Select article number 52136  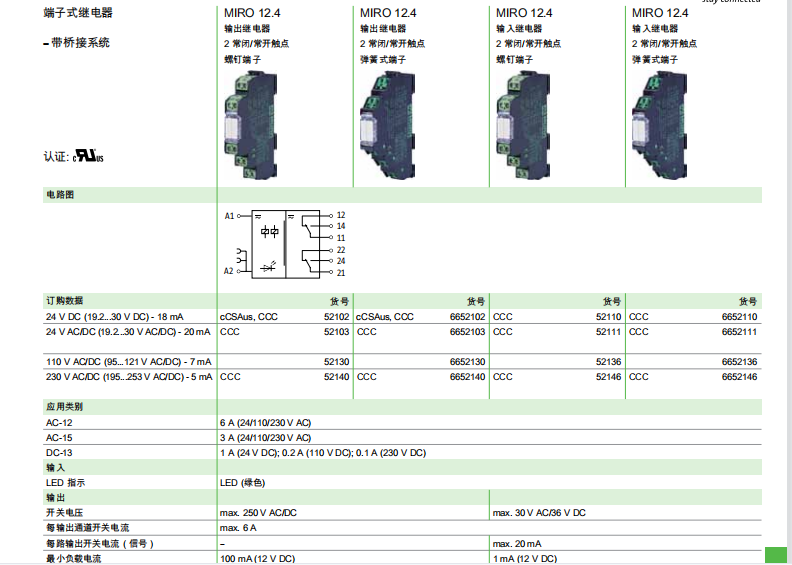(x=609, y=362)
